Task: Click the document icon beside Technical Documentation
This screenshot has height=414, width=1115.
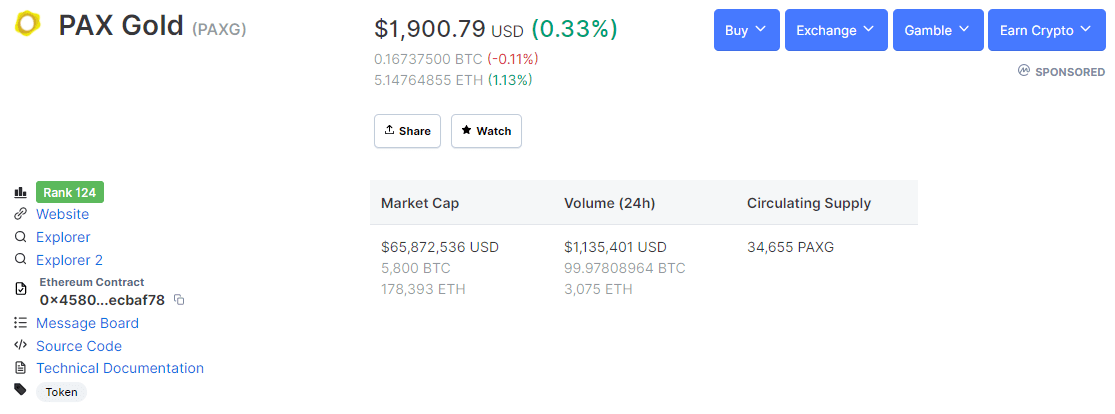Action: pyautogui.click(x=21, y=368)
